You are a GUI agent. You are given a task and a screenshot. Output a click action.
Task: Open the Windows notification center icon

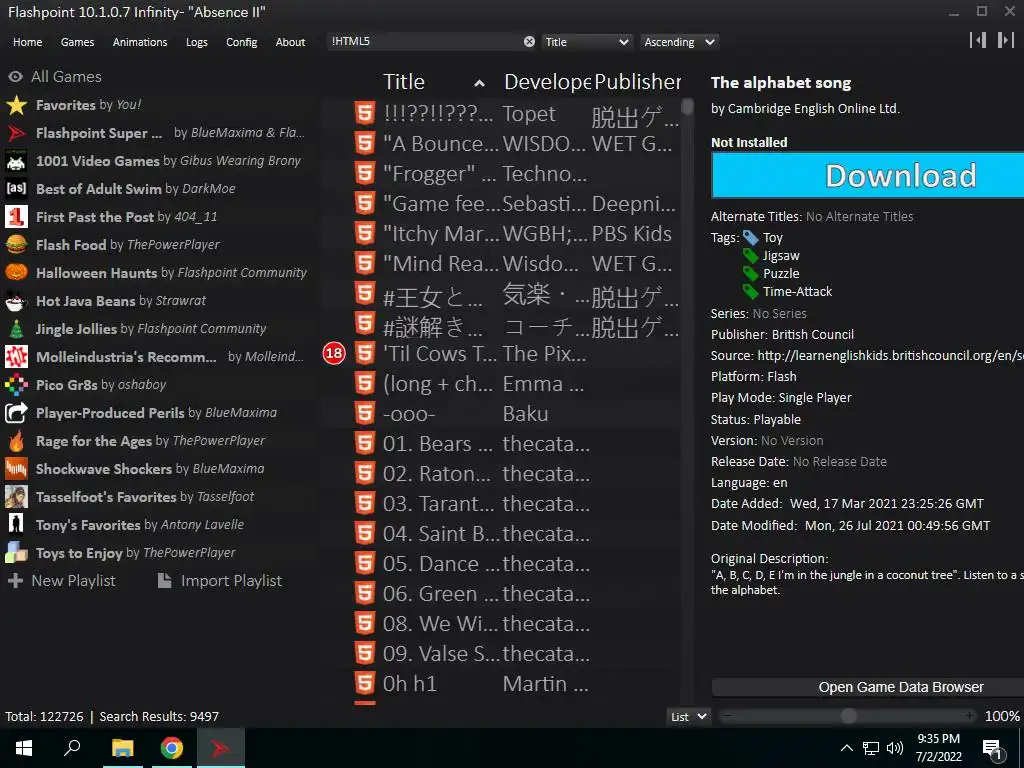click(993, 750)
